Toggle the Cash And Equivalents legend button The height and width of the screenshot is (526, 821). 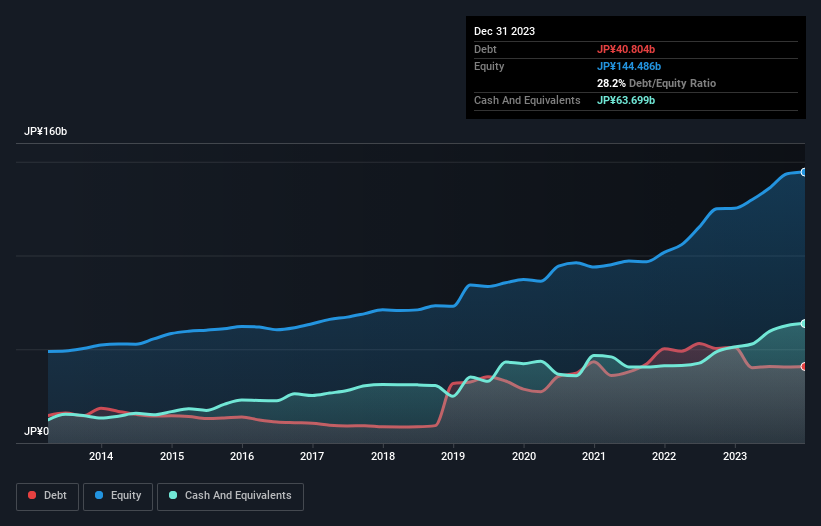230,495
